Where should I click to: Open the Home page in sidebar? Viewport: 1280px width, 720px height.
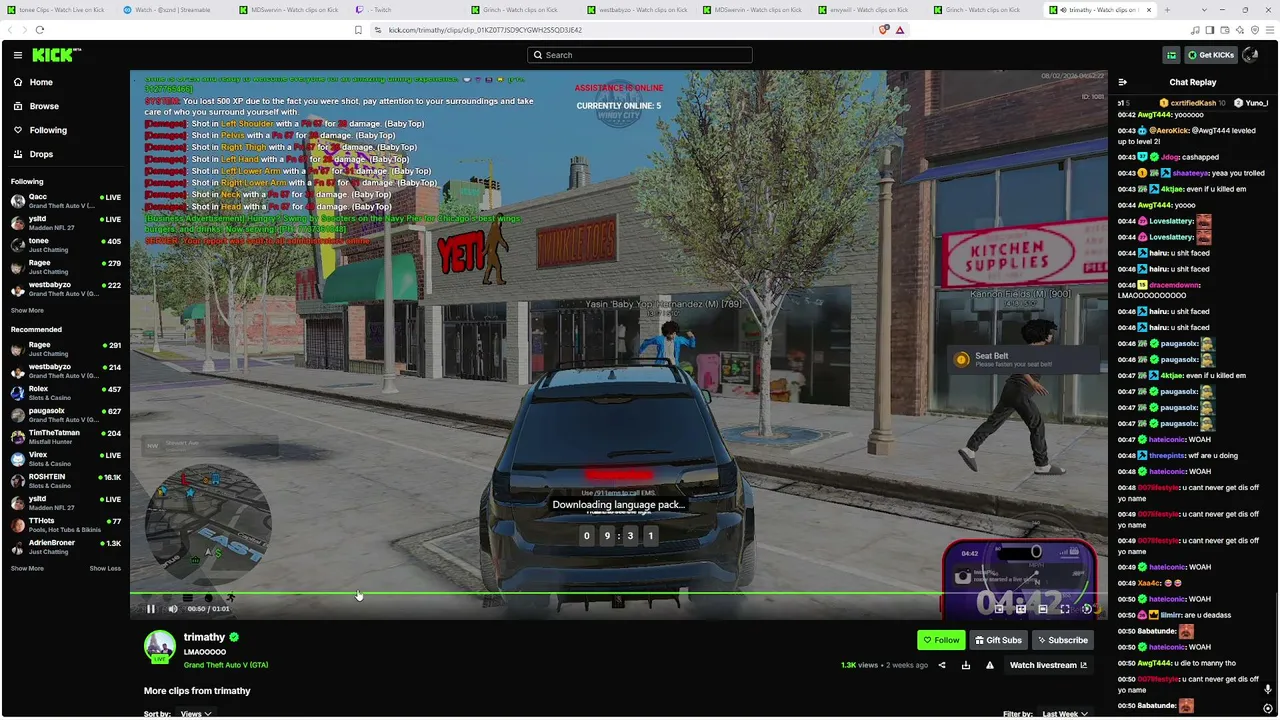coord(41,82)
